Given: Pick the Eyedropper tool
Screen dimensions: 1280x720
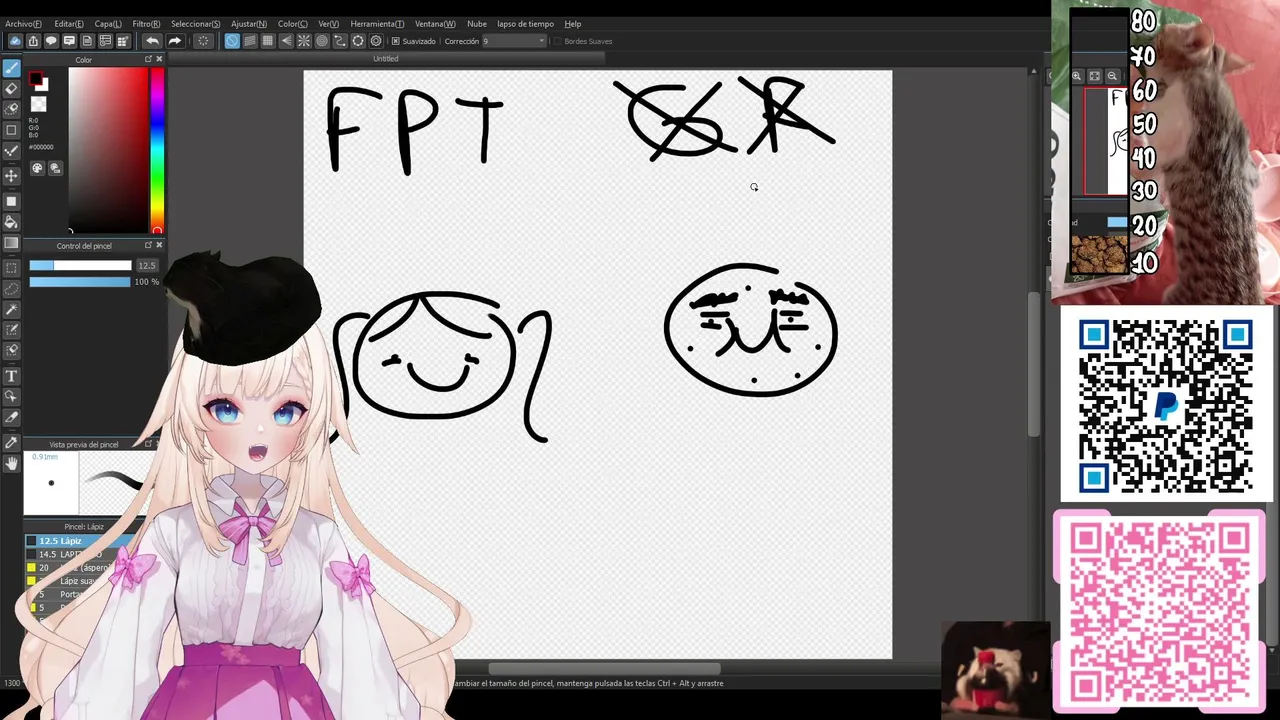Looking at the screenshot, I should (11, 441).
